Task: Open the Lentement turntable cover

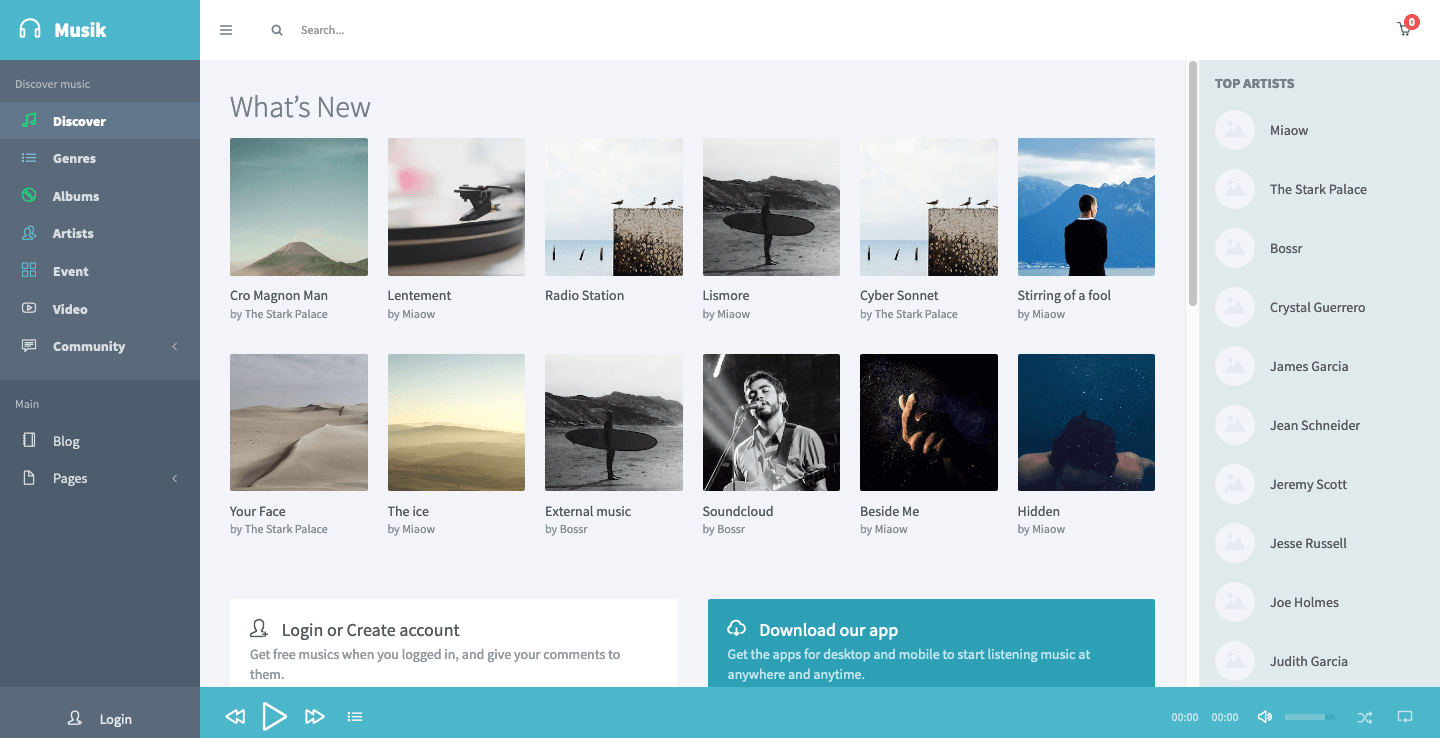Action: (x=456, y=207)
